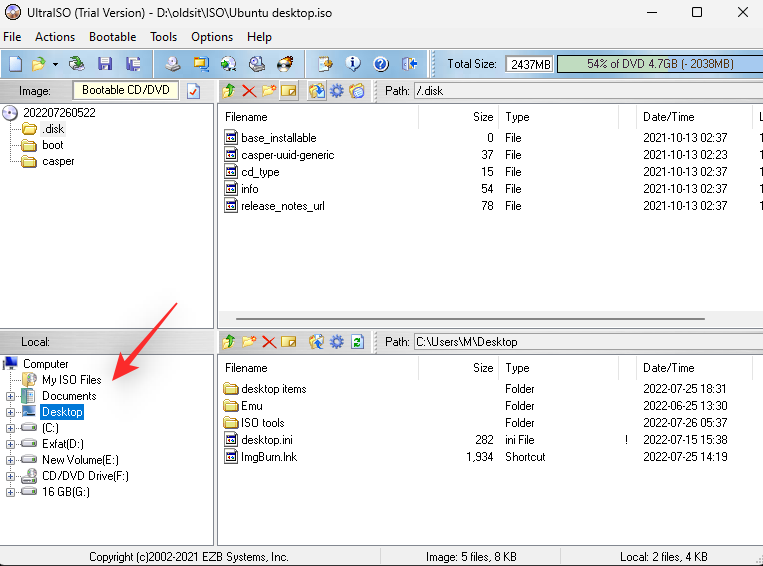Expand the CD/DVD Drive(F:) node

click(10, 476)
